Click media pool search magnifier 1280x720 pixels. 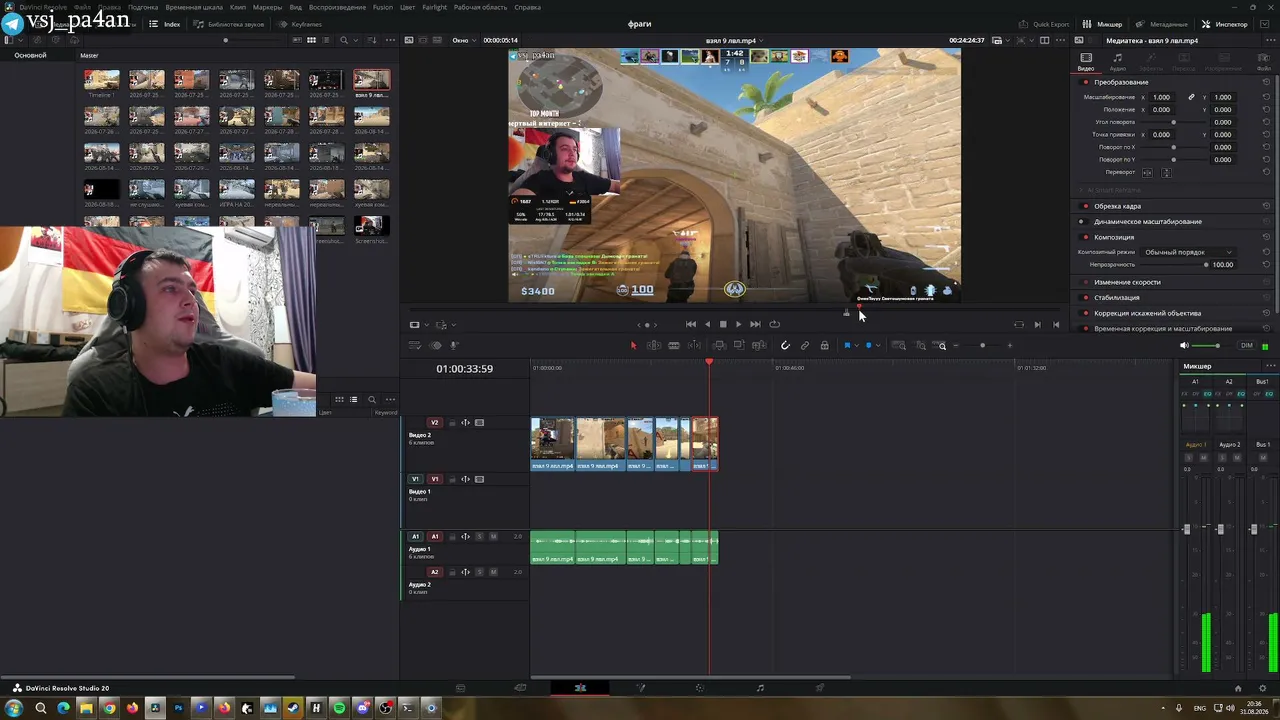pos(344,40)
